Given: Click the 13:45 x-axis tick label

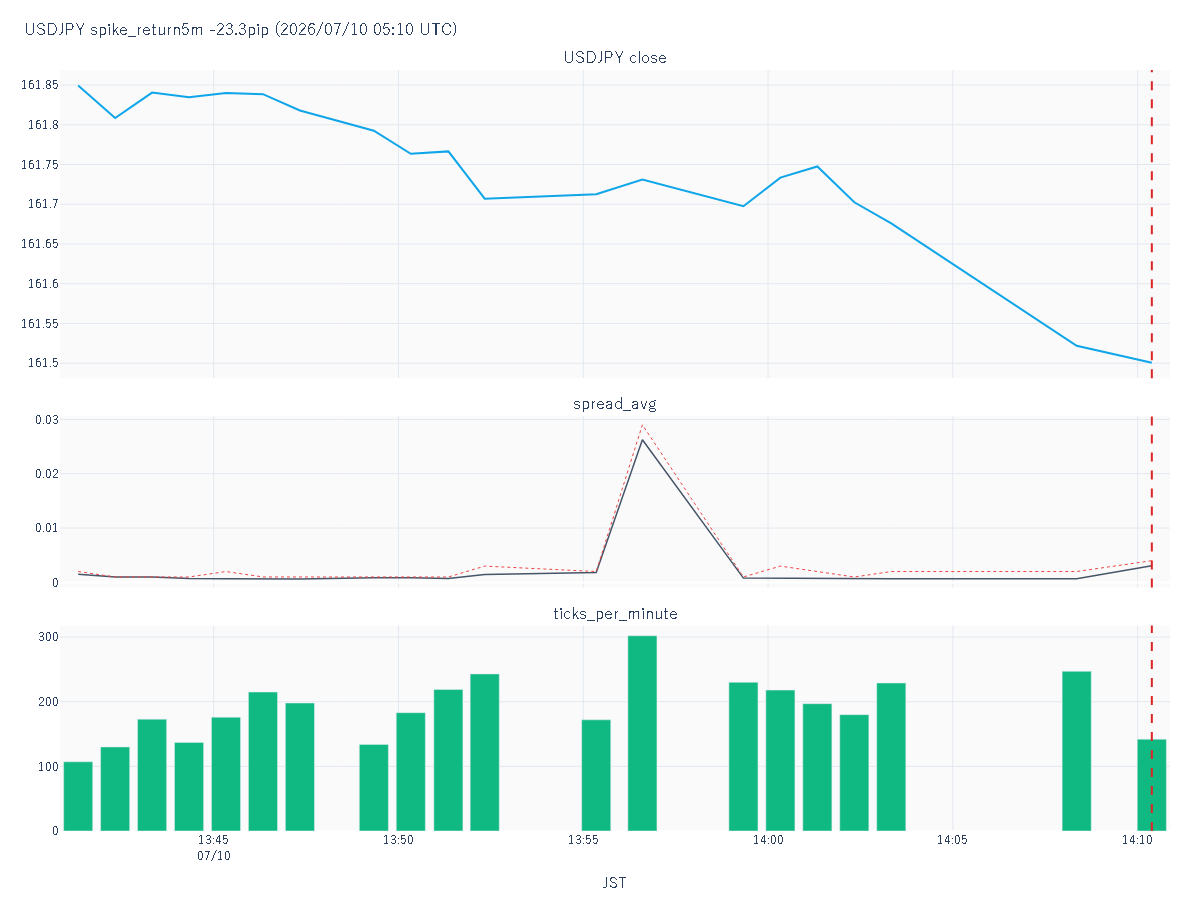Looking at the screenshot, I should click(214, 841).
